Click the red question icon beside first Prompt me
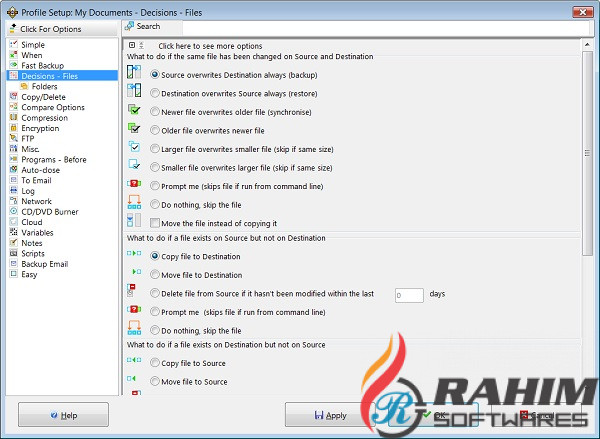This screenshot has height=439, width=600. tap(134, 184)
